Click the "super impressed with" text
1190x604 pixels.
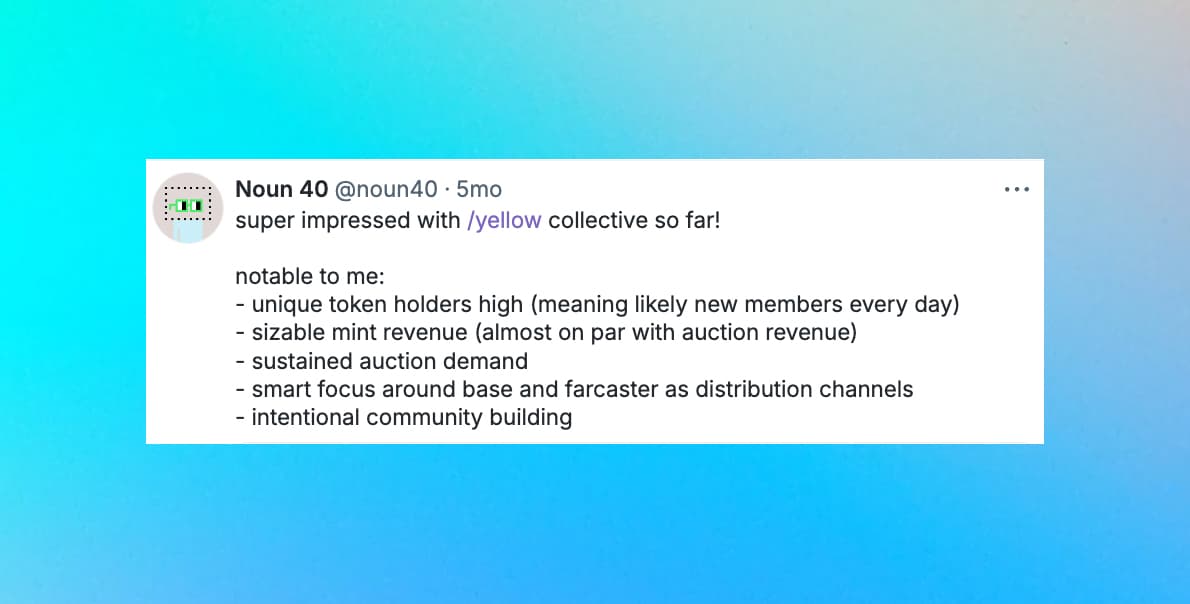tap(348, 220)
